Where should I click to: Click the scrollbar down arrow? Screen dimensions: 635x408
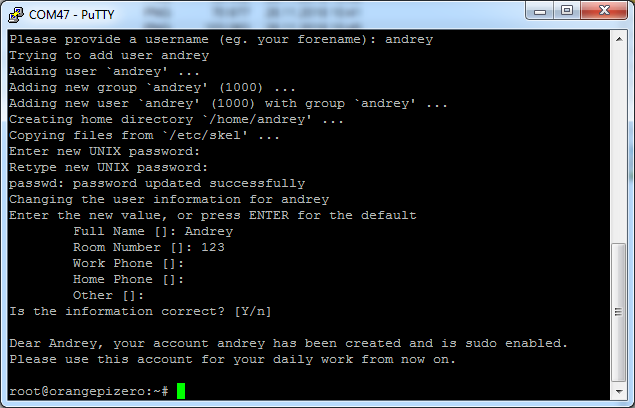click(619, 391)
